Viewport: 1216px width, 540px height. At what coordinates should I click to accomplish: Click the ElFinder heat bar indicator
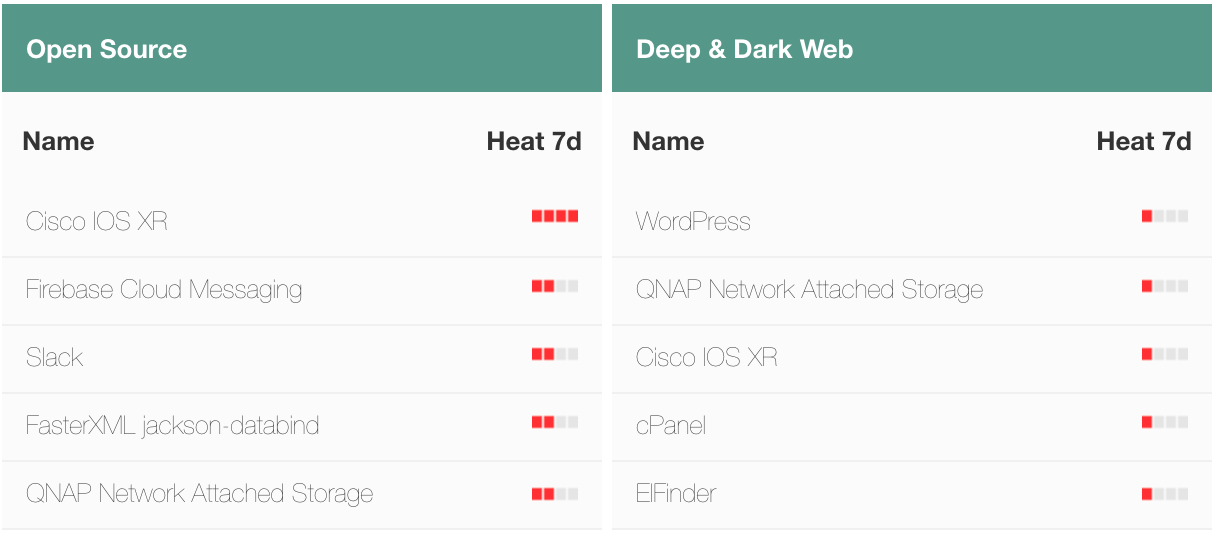[1165, 493]
